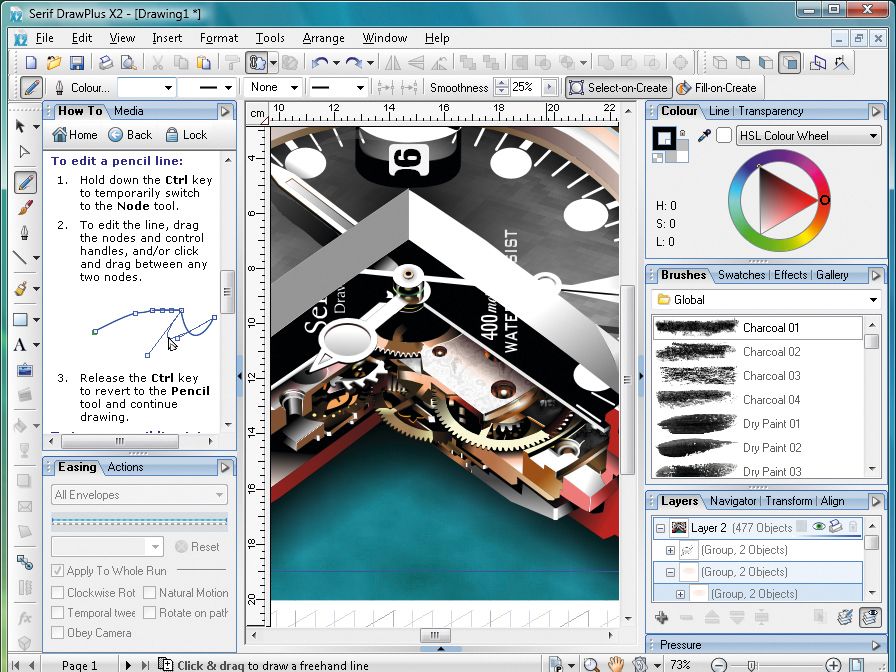896x672 pixels.
Task: Select the Dry Paint 01 brush
Action: (x=757, y=423)
